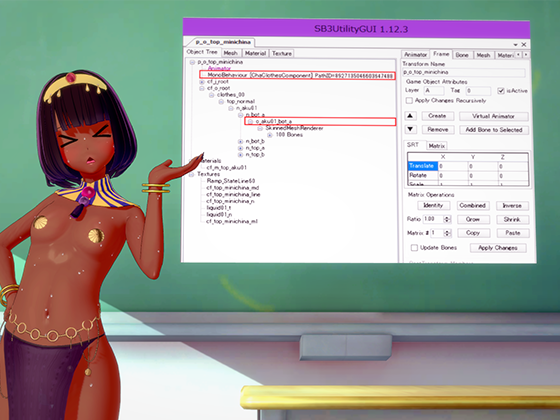Click the Apply Changes button
The height and width of the screenshot is (420, 560).
coord(498,248)
